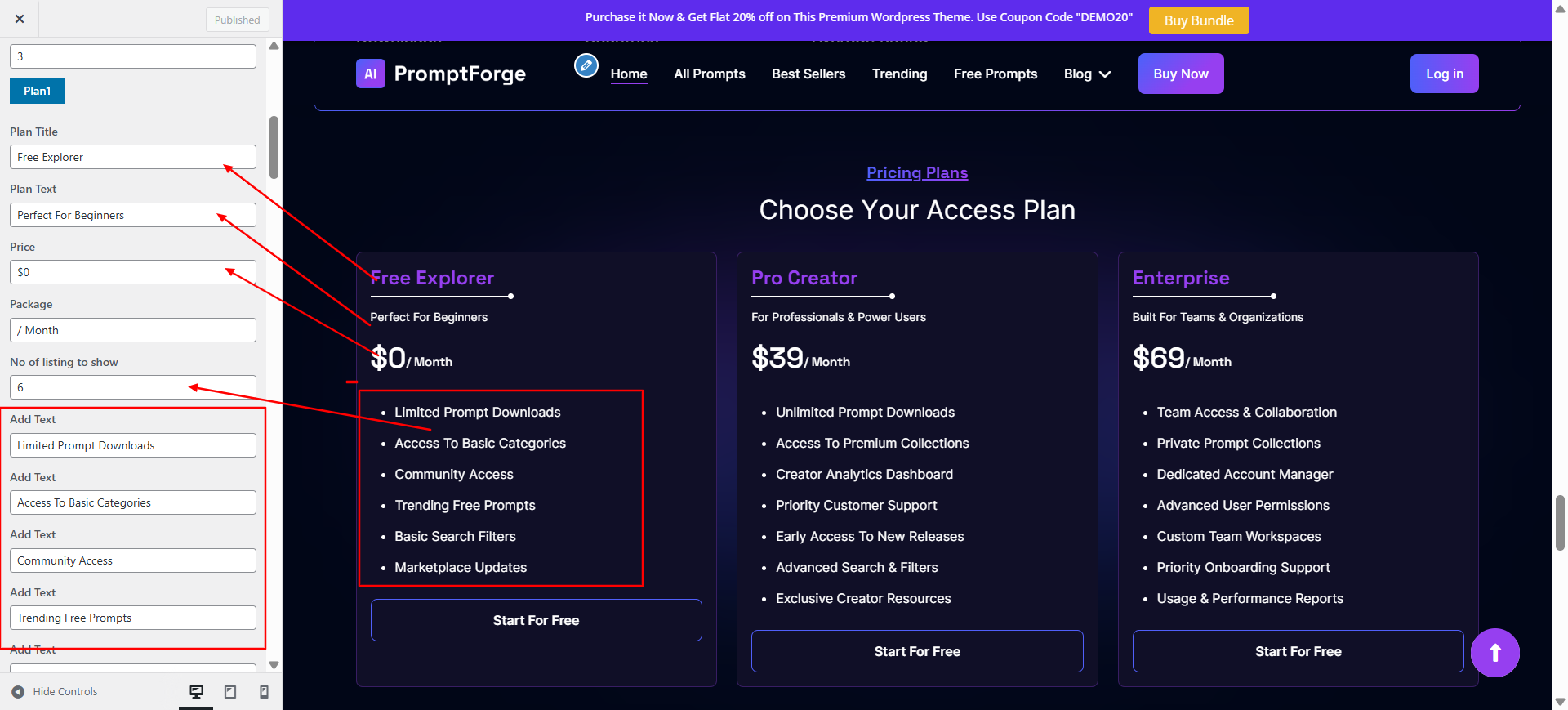
Task: Click the Hide Controls collapse icon
Action: coord(18,692)
